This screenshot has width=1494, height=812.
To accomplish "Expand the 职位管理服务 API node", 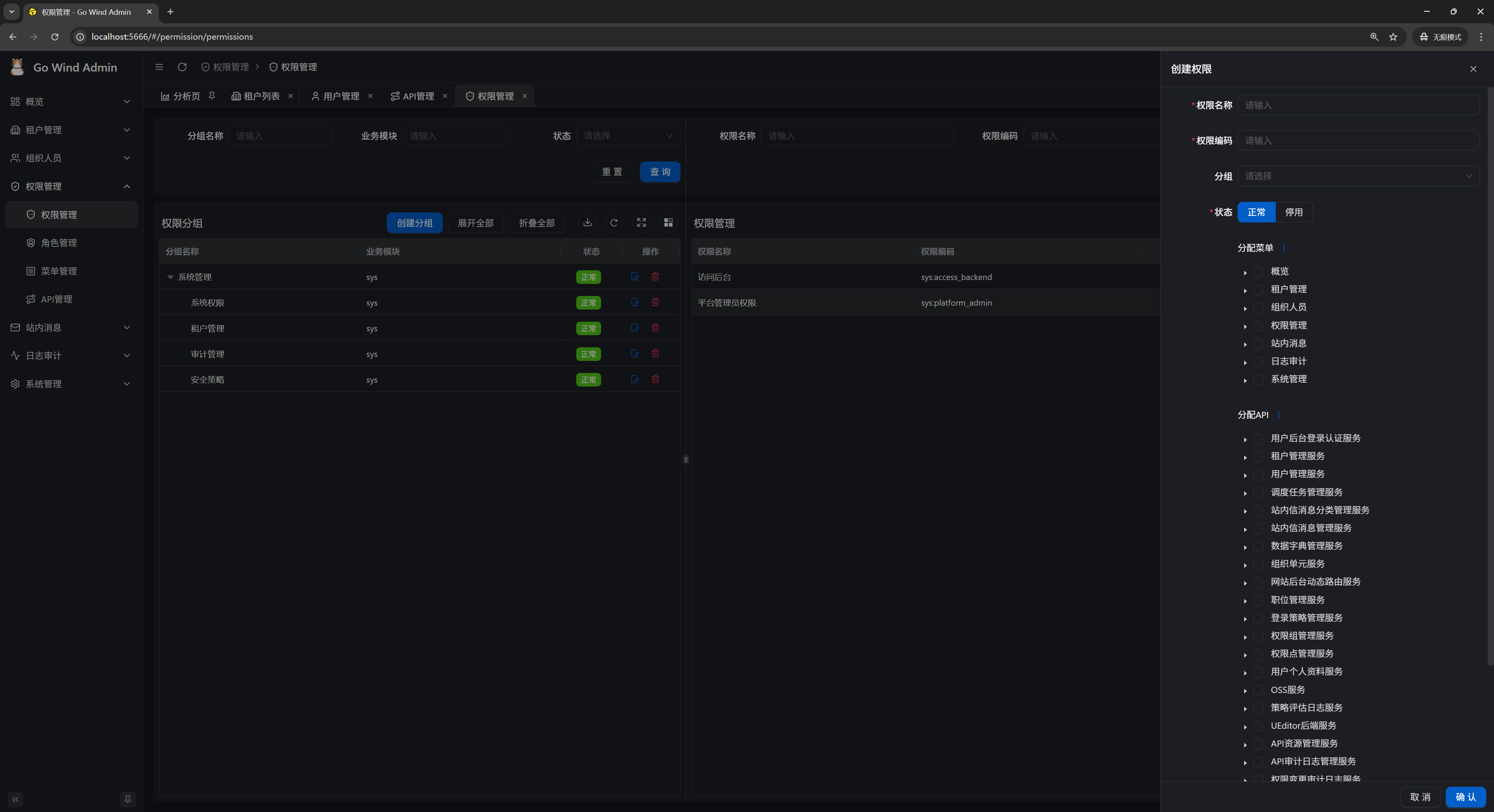I will (1245, 601).
